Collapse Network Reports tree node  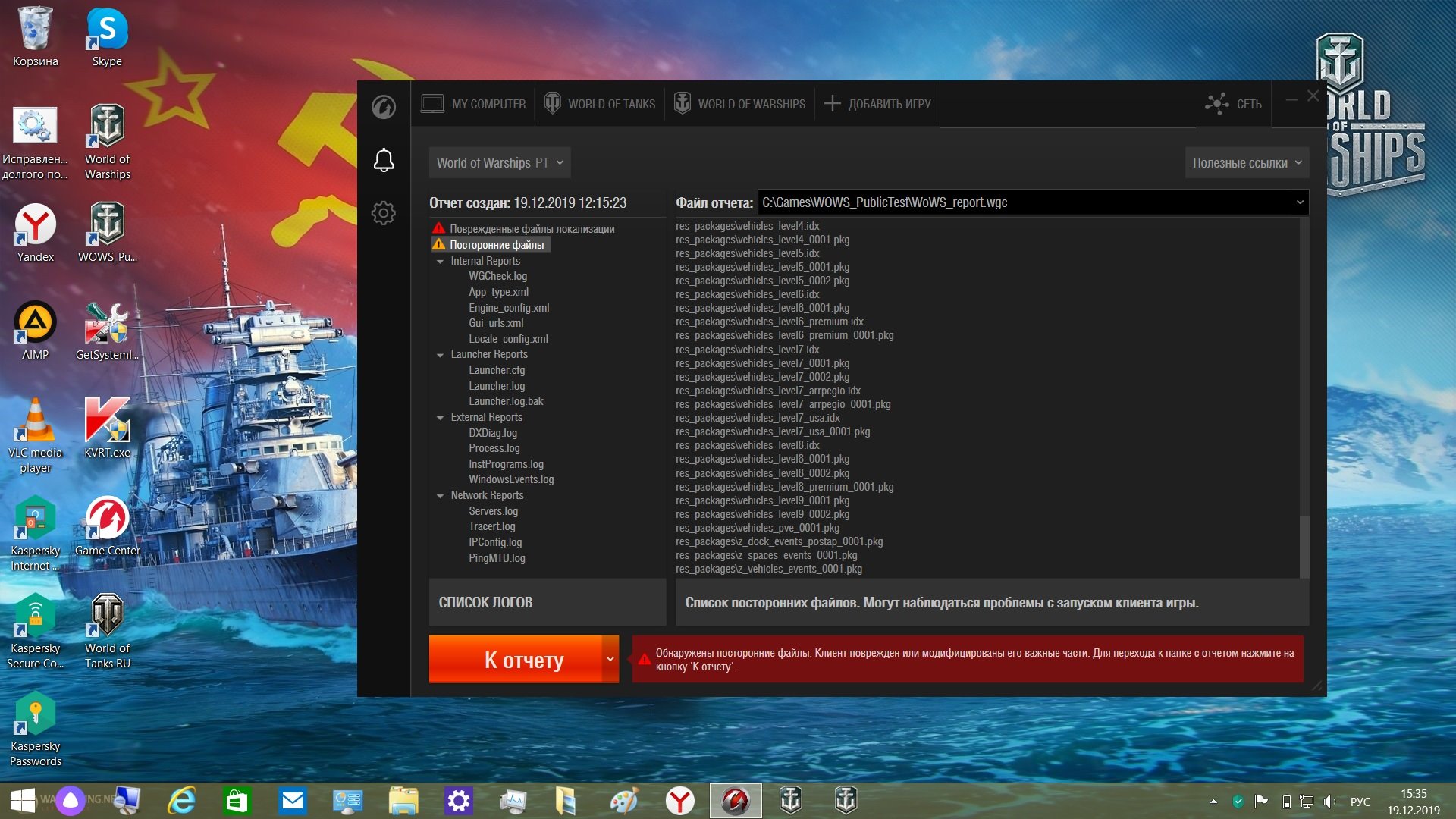440,496
